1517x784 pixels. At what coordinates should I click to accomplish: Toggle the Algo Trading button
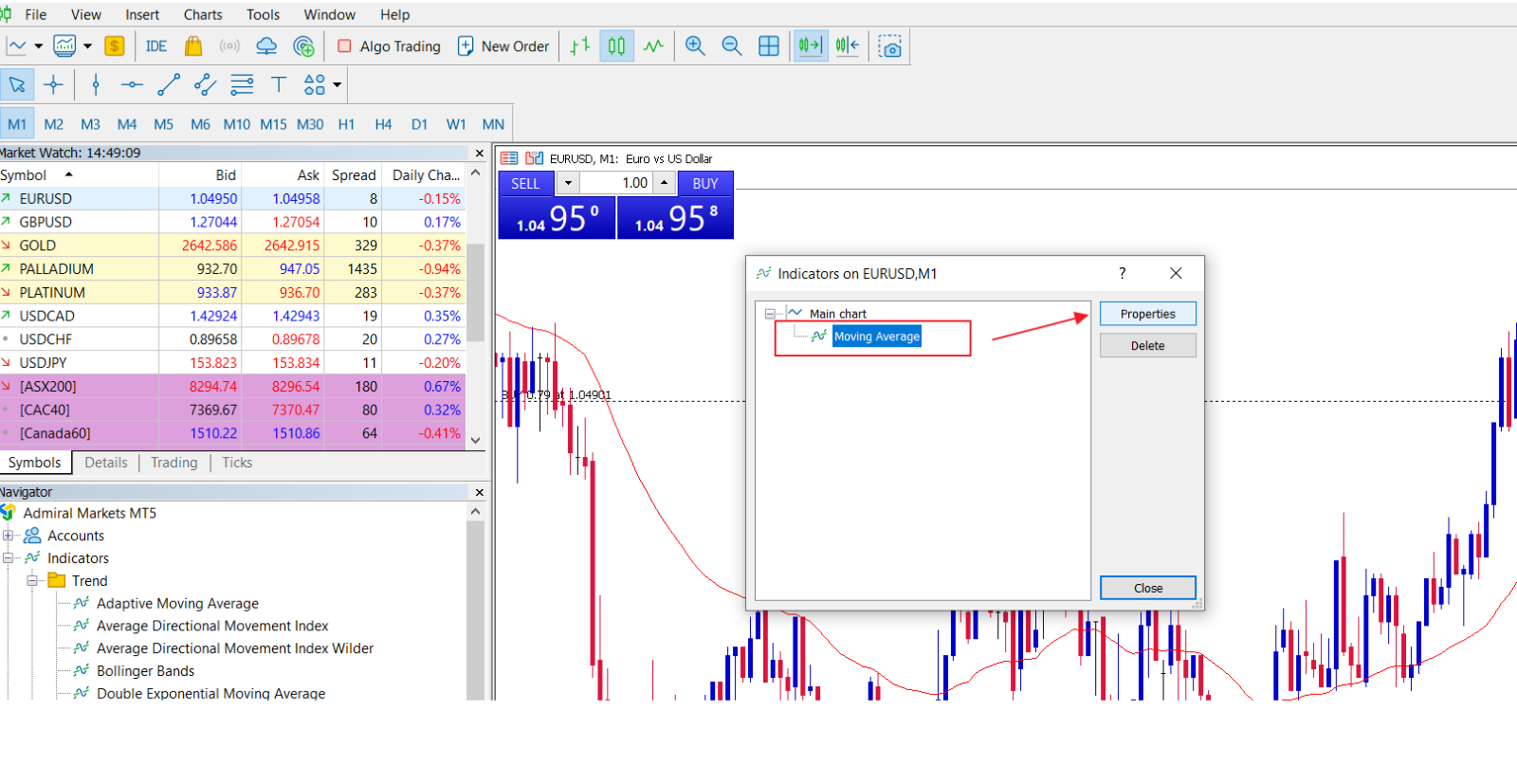click(x=390, y=46)
